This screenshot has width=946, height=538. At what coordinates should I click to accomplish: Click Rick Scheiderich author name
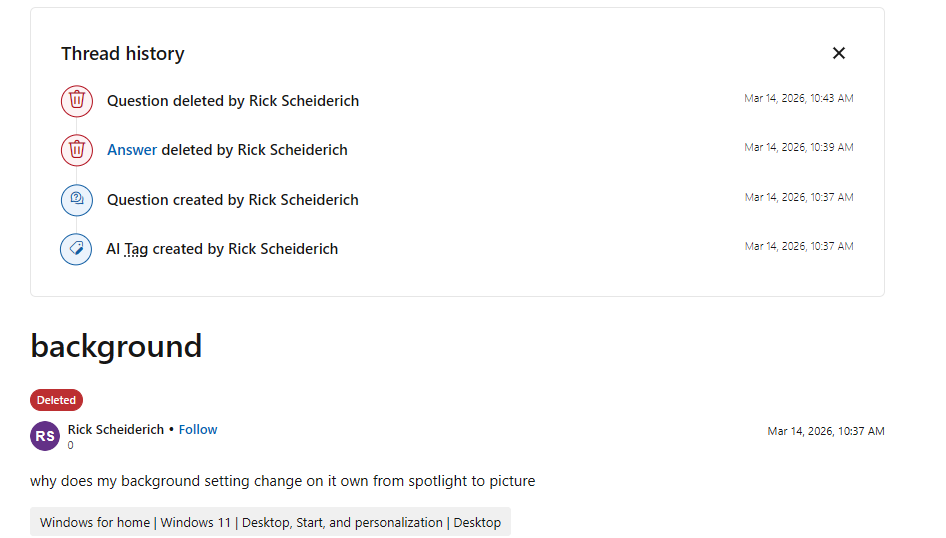tap(116, 429)
